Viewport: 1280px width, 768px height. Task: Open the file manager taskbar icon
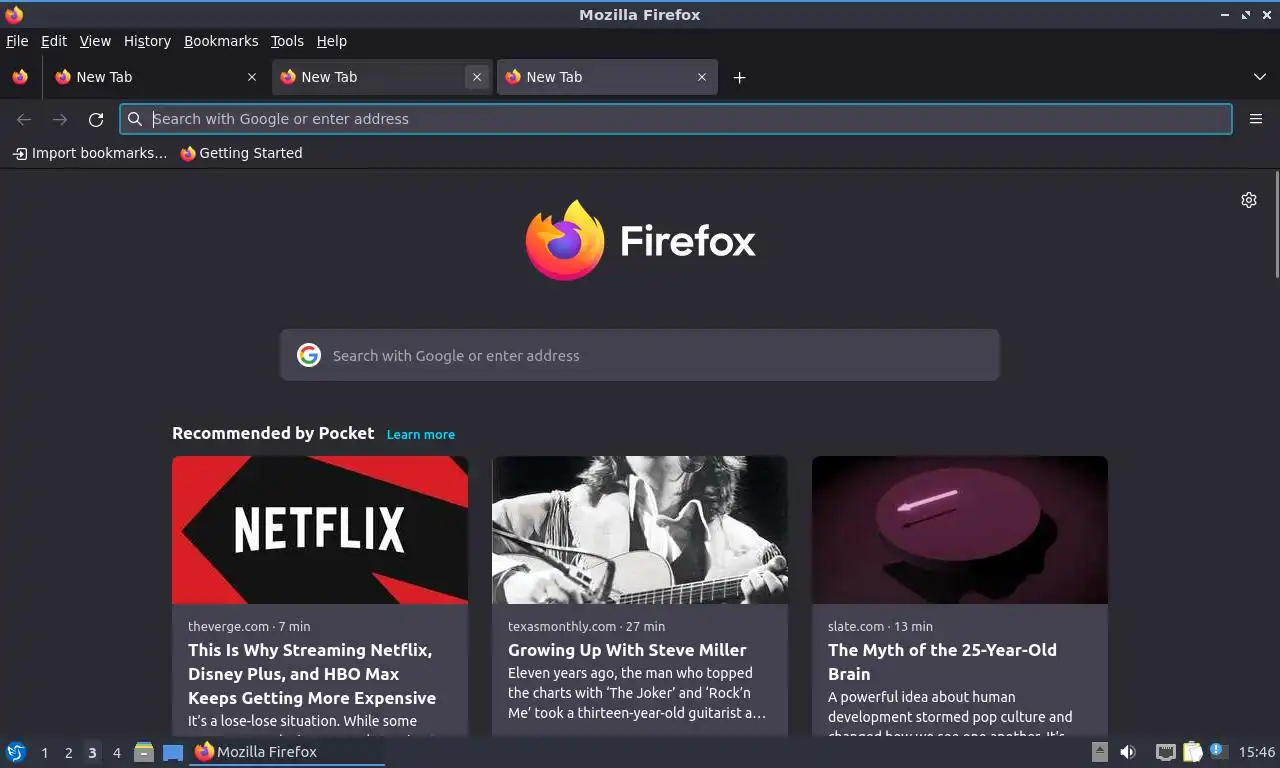pos(144,752)
